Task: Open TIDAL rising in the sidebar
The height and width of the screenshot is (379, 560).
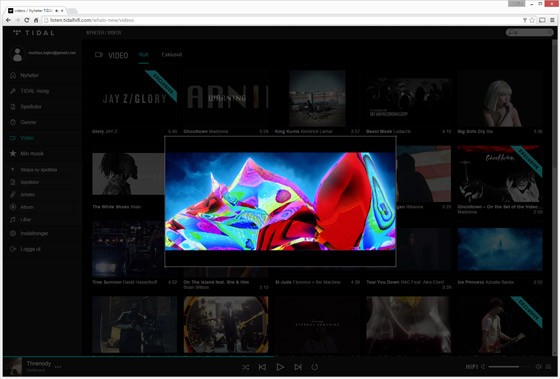Action: 35,91
